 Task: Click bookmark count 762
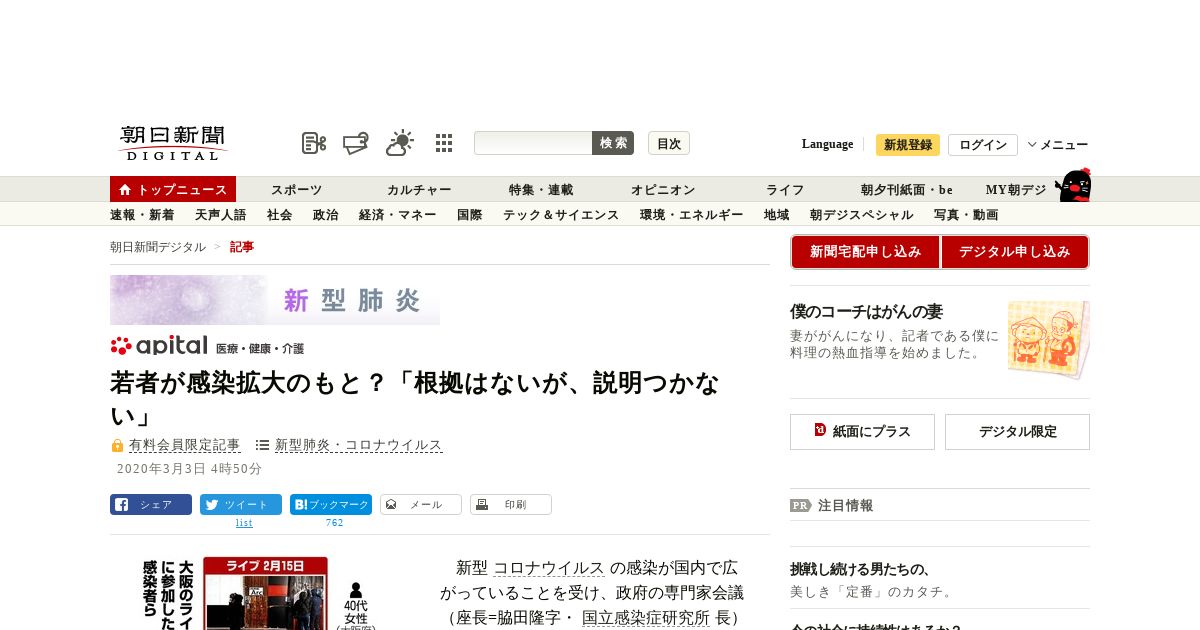pos(334,523)
